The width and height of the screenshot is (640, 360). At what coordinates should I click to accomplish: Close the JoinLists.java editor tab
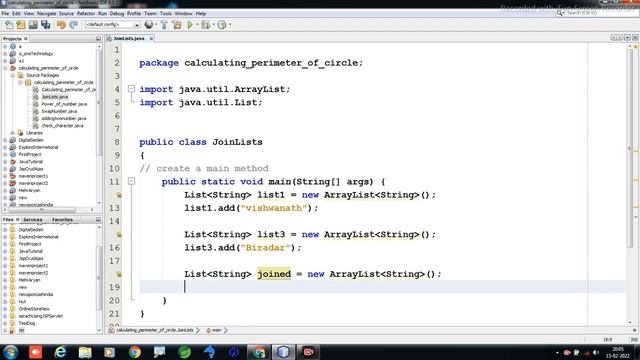coord(151,38)
